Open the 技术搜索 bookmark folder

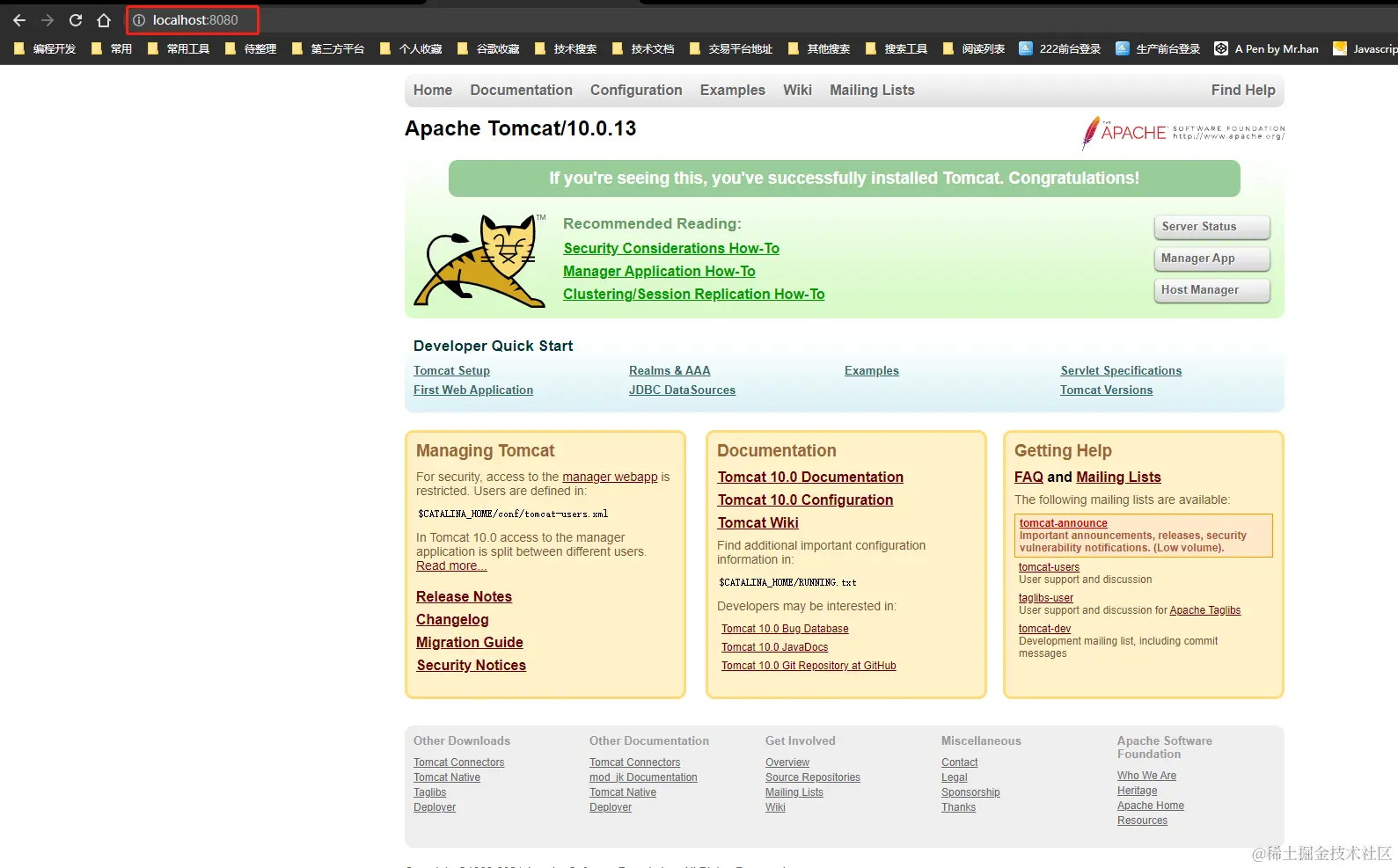point(566,49)
